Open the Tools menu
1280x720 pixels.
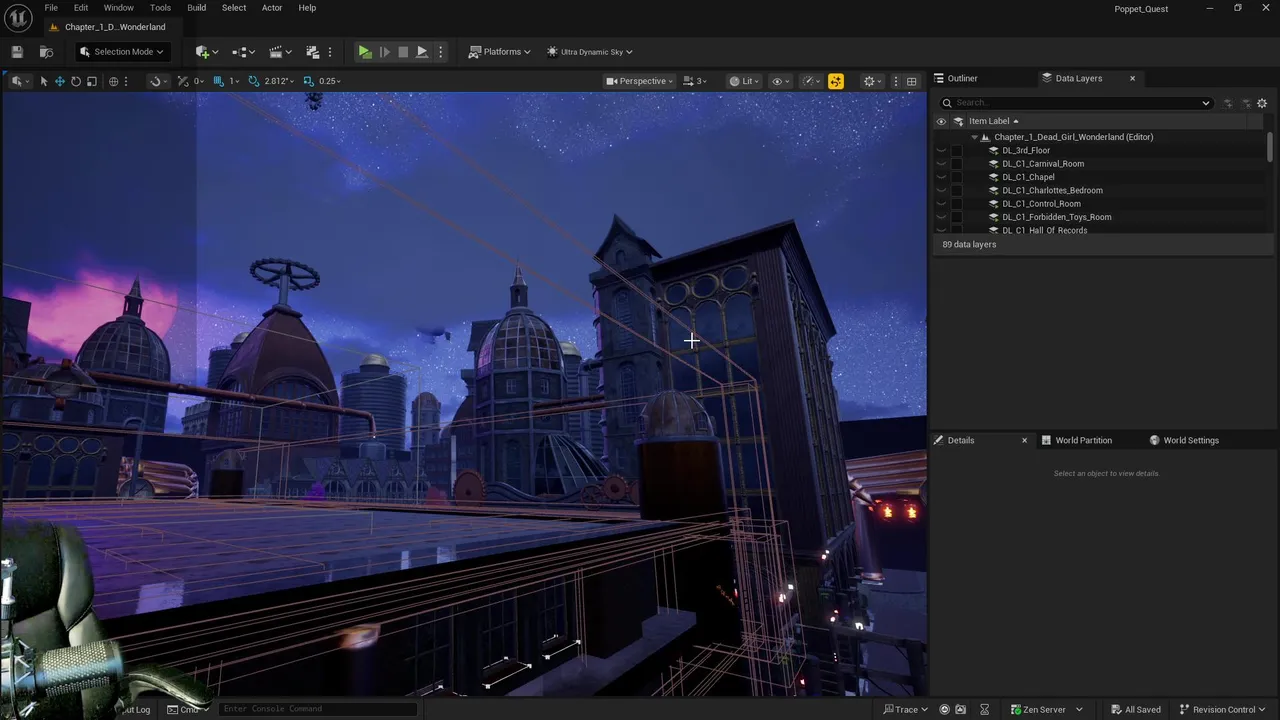pos(160,8)
